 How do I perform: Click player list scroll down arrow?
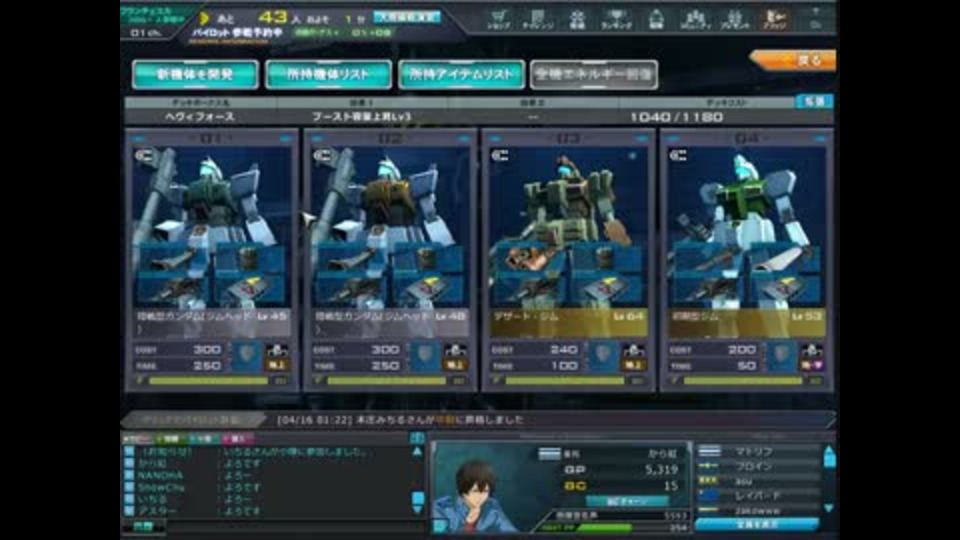pyautogui.click(x=829, y=508)
